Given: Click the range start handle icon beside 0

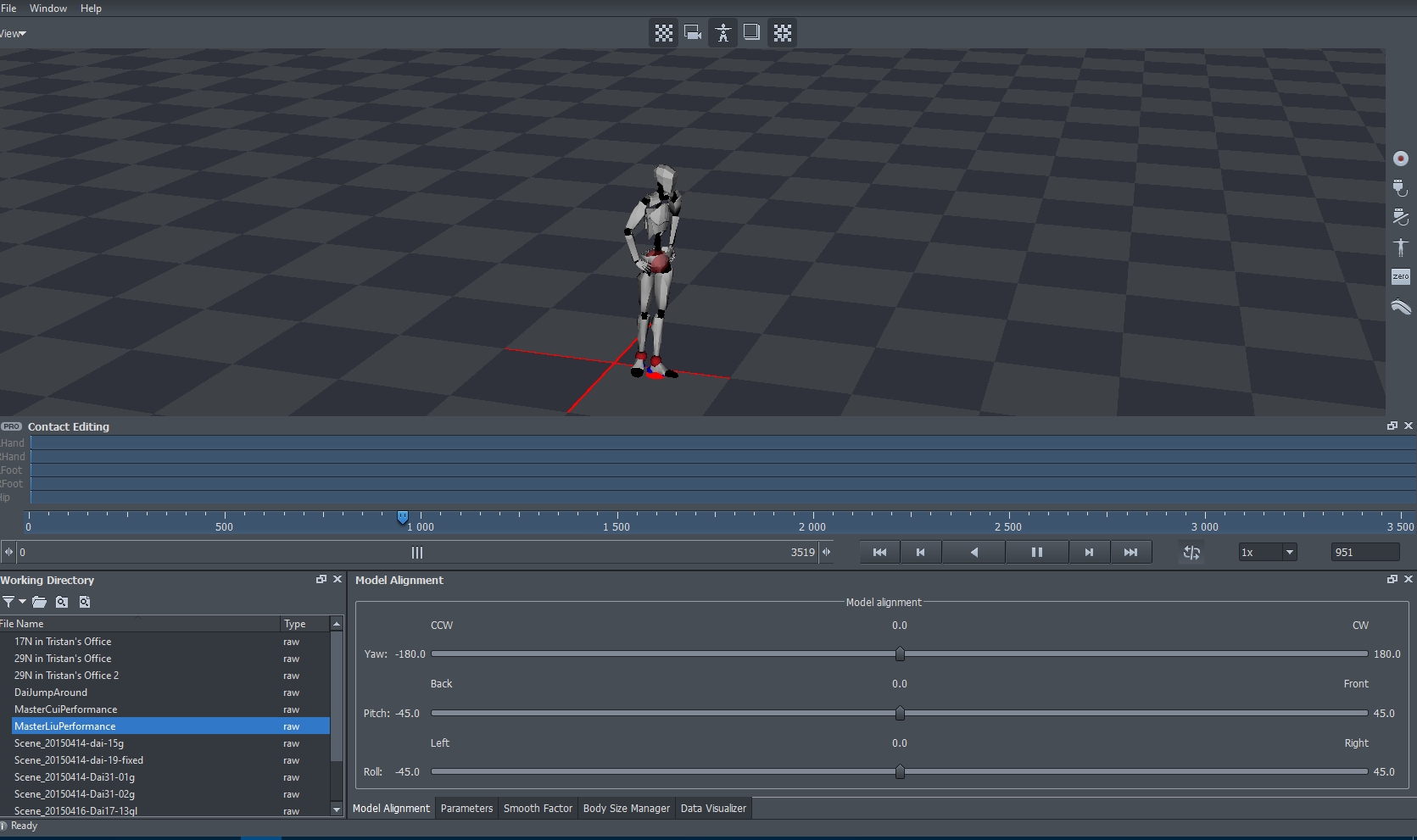Looking at the screenshot, I should tap(8, 552).
